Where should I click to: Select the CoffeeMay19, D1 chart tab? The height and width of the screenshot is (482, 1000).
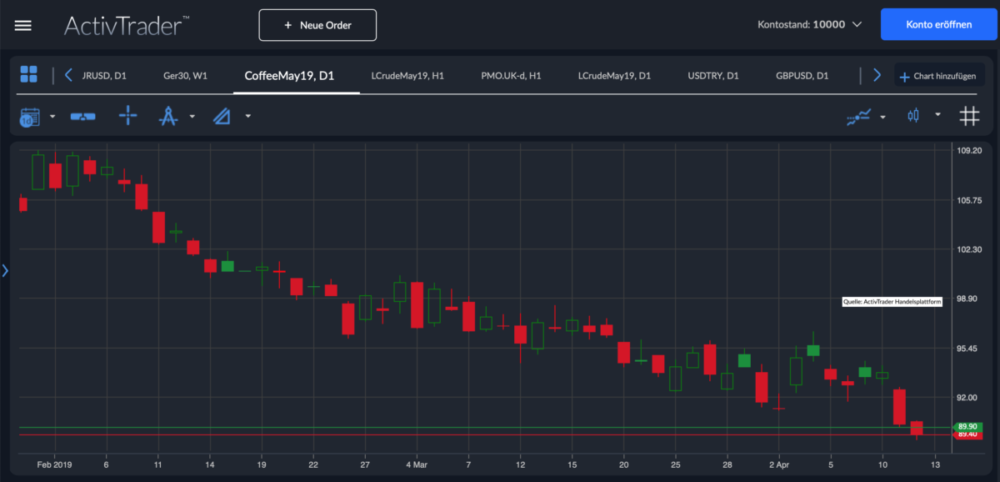point(290,76)
